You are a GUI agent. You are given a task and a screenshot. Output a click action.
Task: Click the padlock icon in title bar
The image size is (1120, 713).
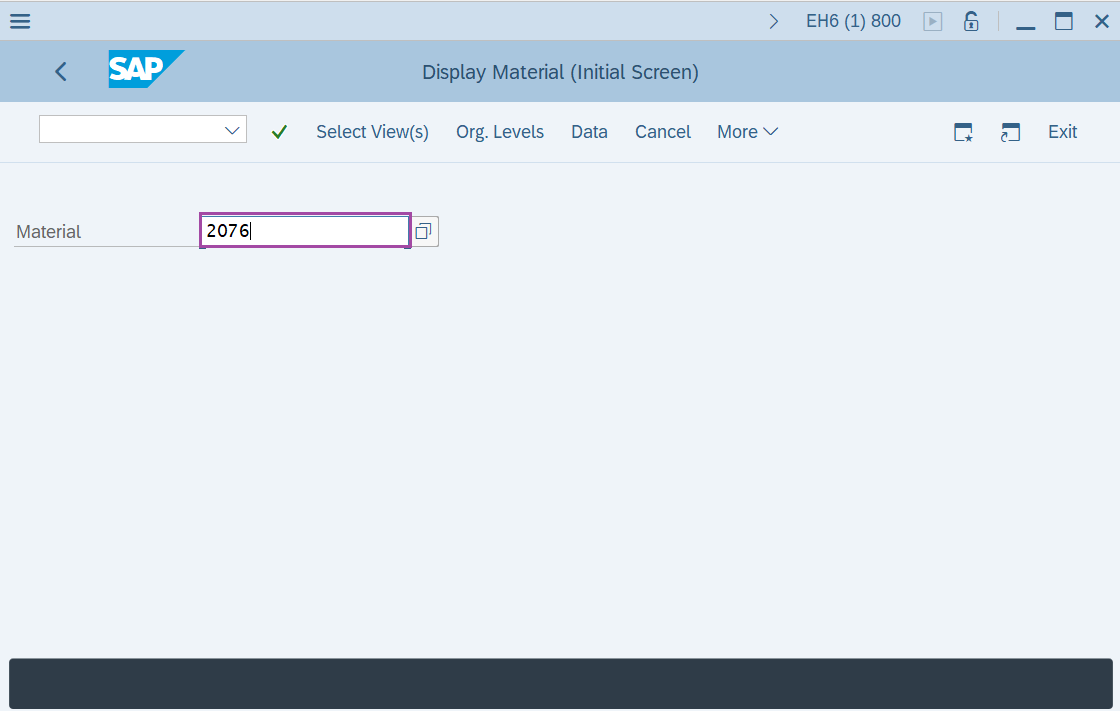tap(970, 21)
